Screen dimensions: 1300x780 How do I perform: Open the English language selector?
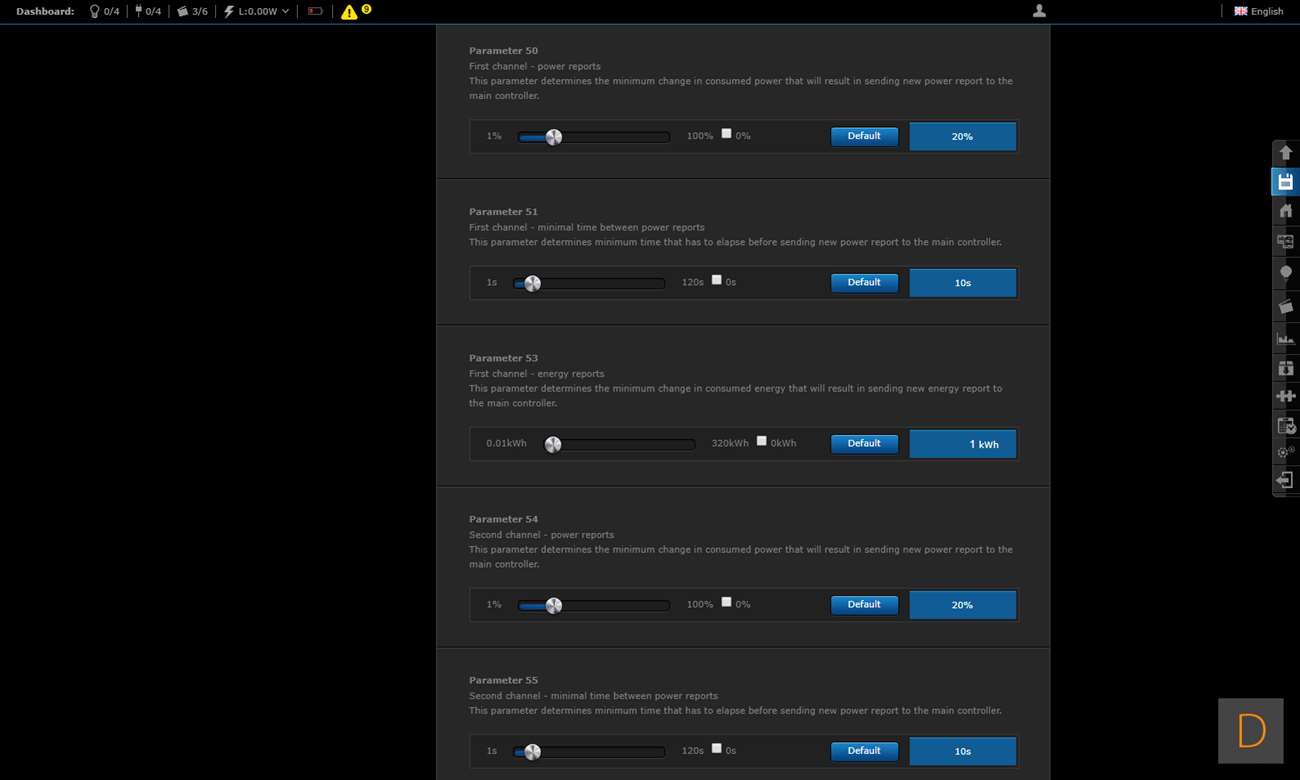tap(1258, 12)
